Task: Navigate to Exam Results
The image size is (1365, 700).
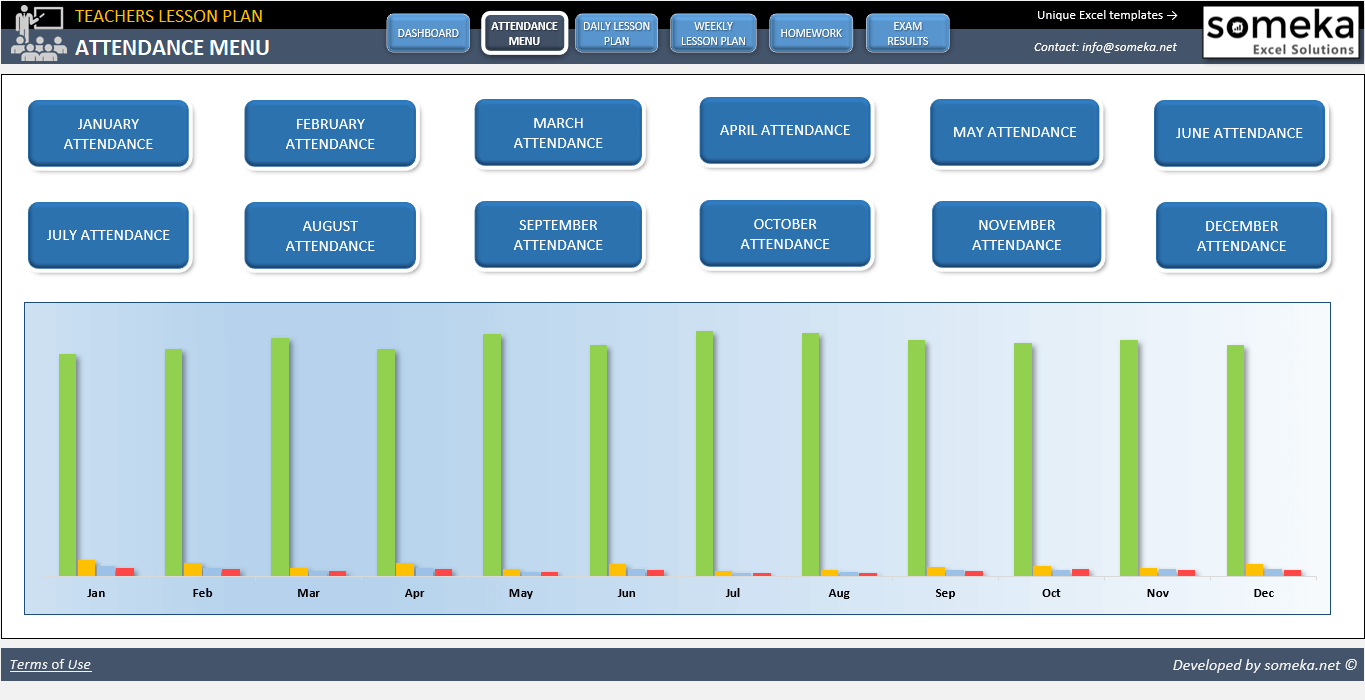Action: (x=907, y=34)
